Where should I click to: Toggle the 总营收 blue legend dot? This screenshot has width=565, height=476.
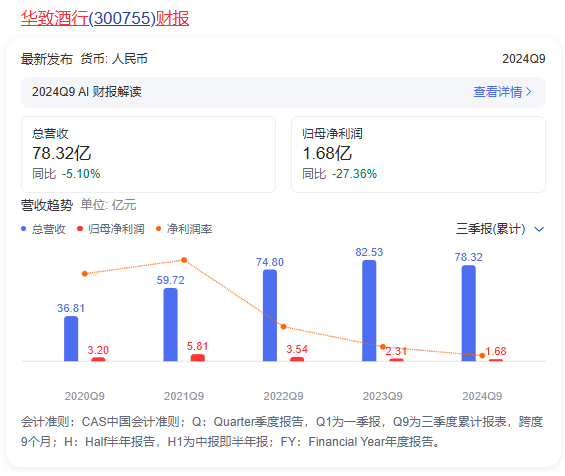[24, 228]
